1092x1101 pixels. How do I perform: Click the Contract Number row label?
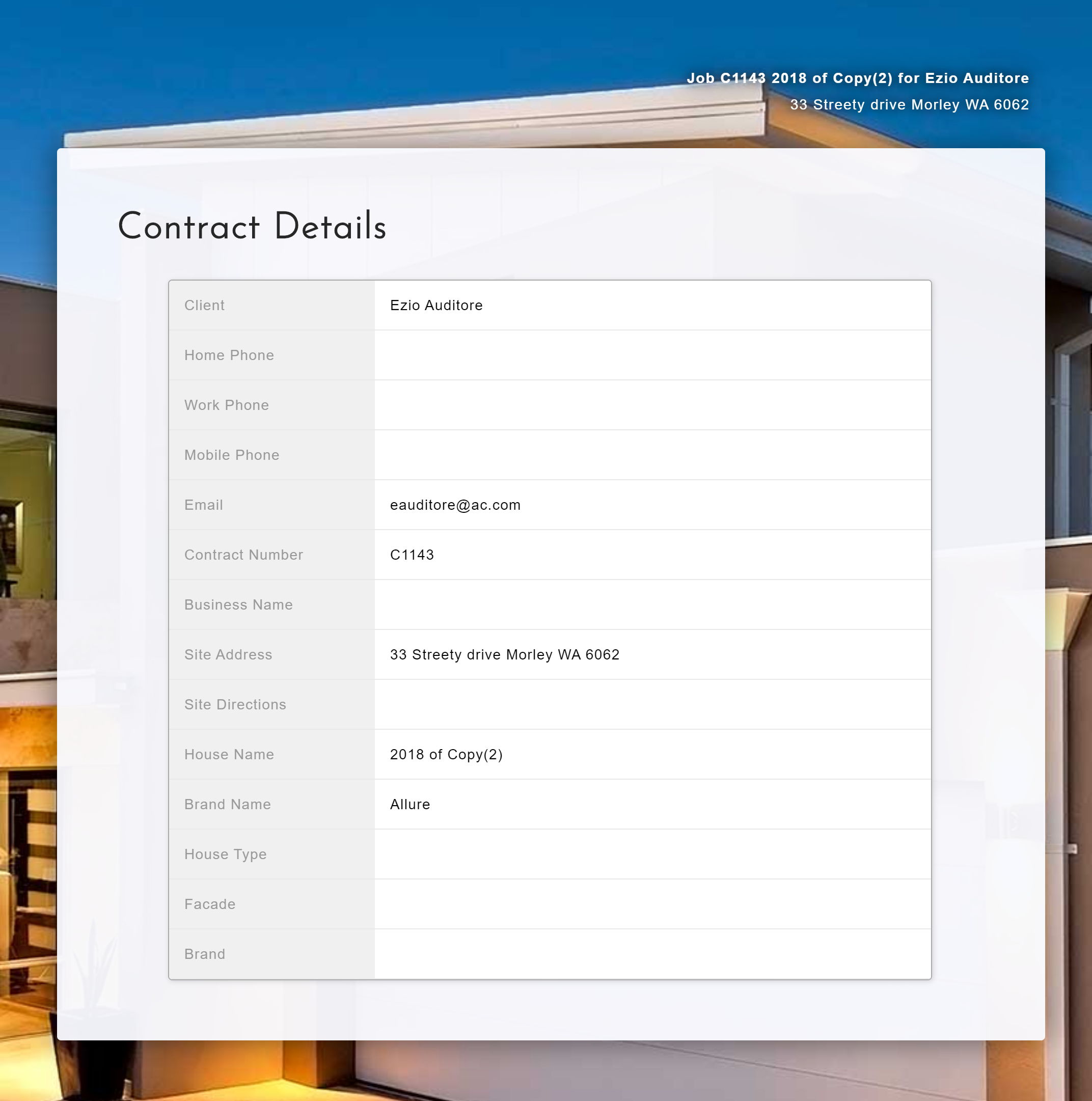tap(243, 555)
